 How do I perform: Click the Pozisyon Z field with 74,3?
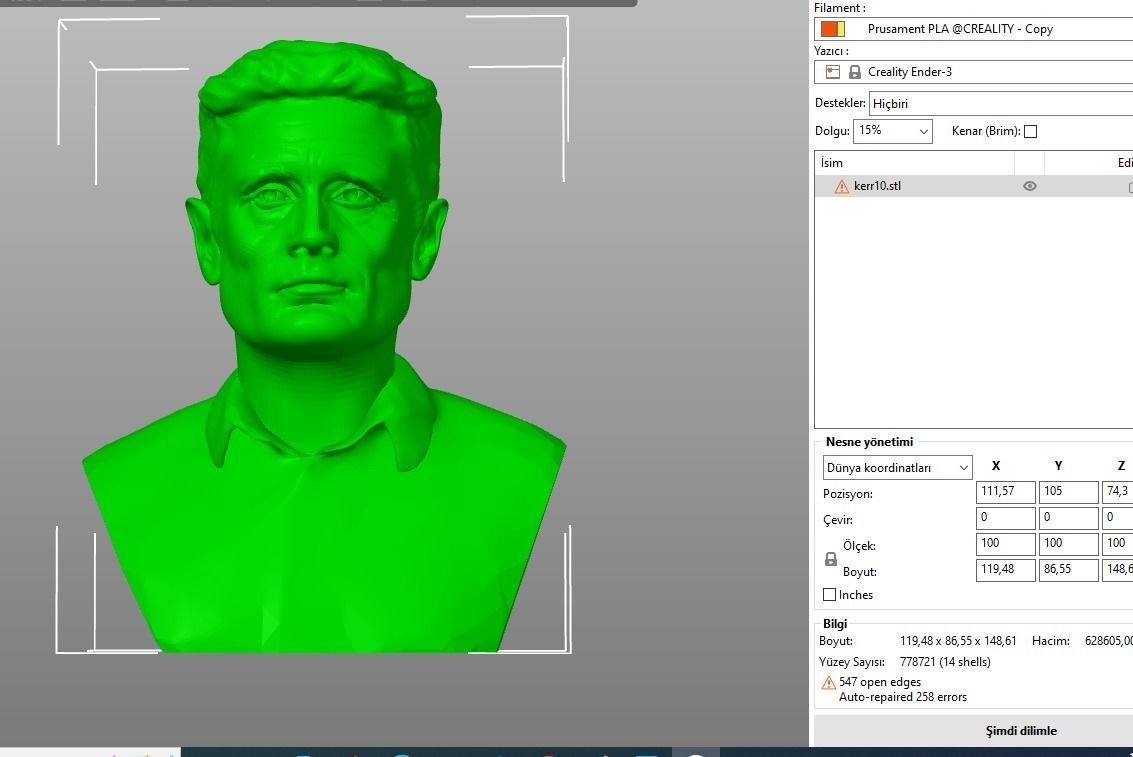[1117, 492]
